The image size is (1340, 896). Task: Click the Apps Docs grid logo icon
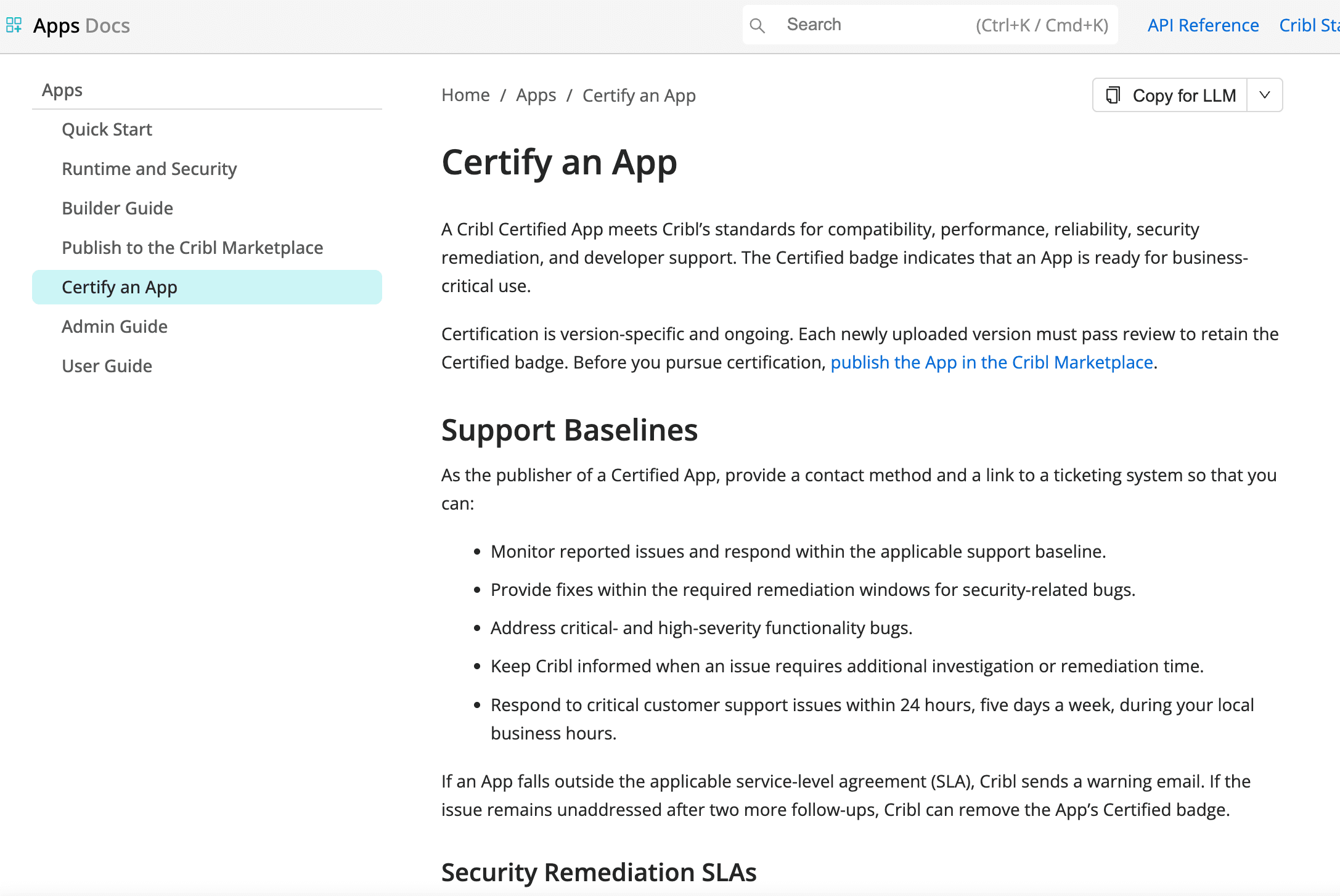[14, 25]
